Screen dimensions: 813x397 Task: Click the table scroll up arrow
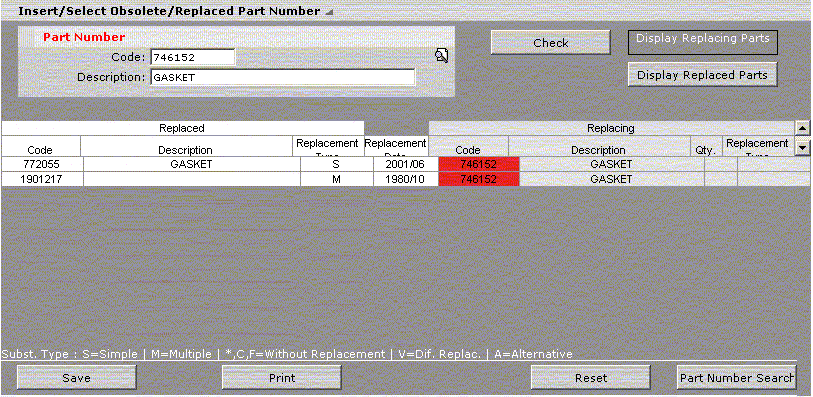coord(802,127)
